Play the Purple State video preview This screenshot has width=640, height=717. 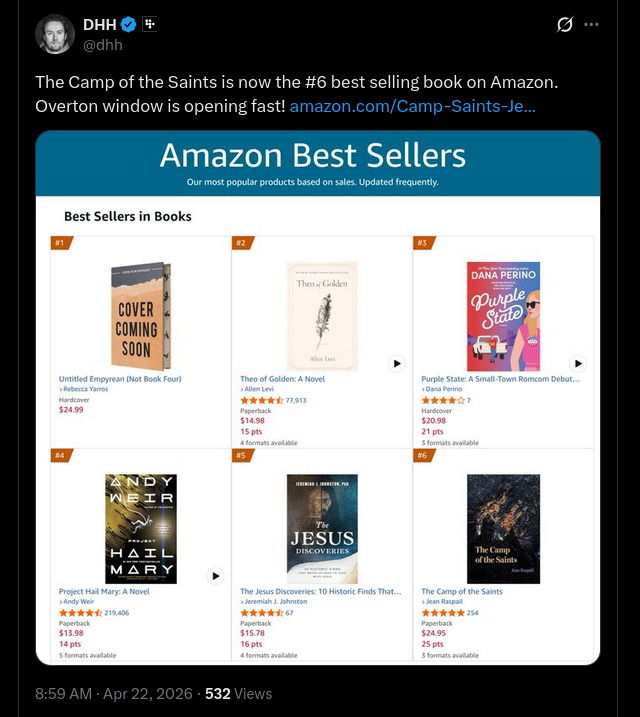pyautogui.click(x=578, y=364)
